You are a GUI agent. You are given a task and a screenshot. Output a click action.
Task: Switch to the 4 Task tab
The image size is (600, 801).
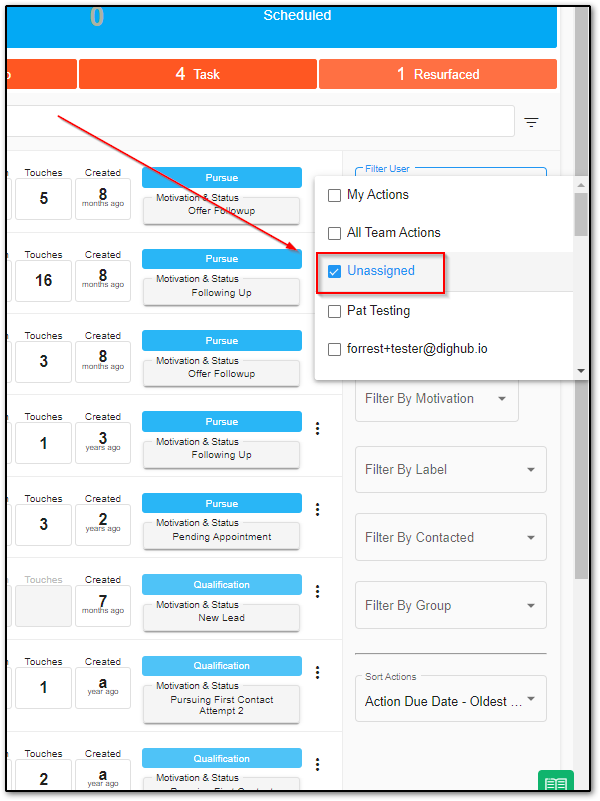click(198, 74)
